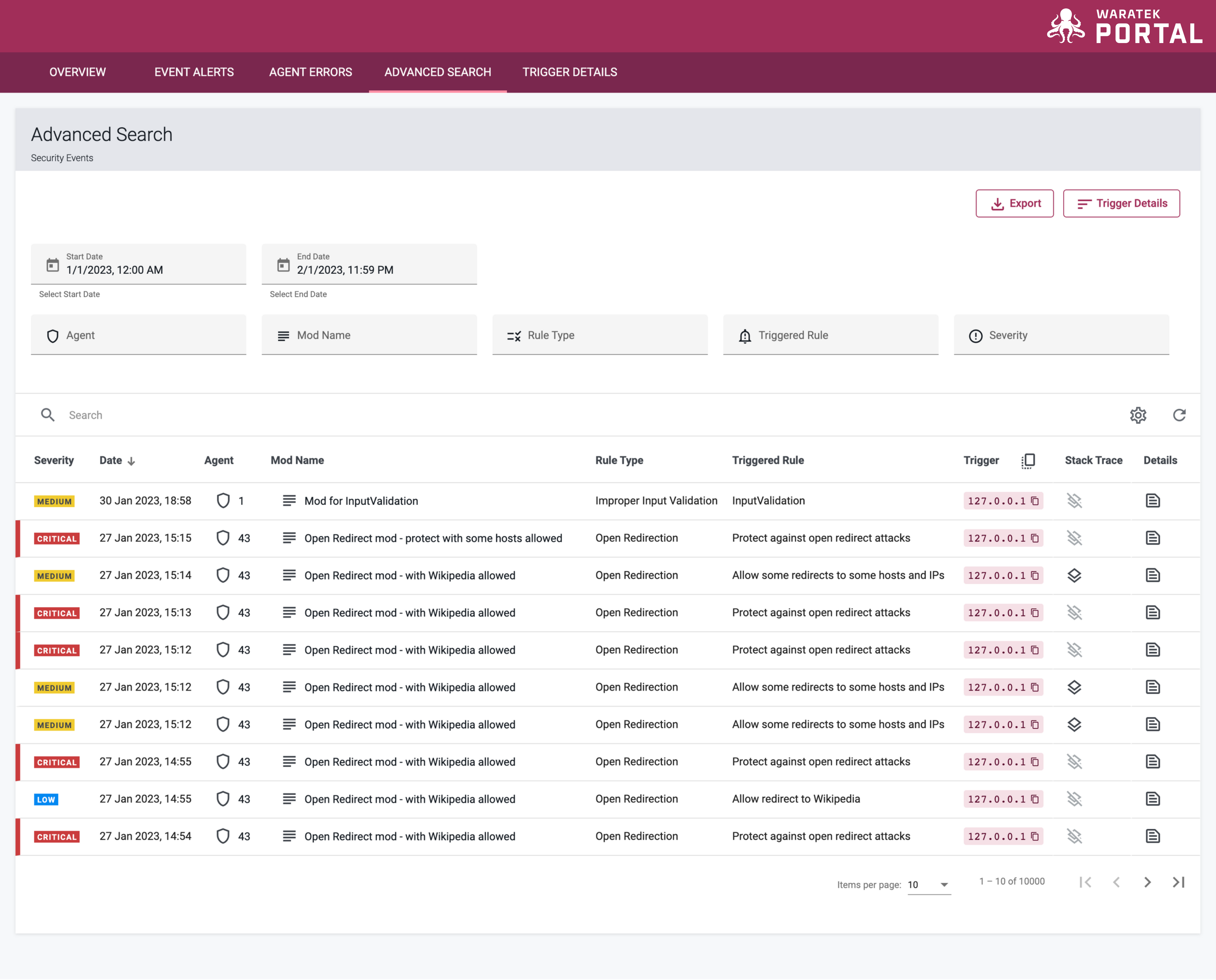This screenshot has width=1216, height=980.
Task: Click the Start Date input field
Action: pos(138,264)
